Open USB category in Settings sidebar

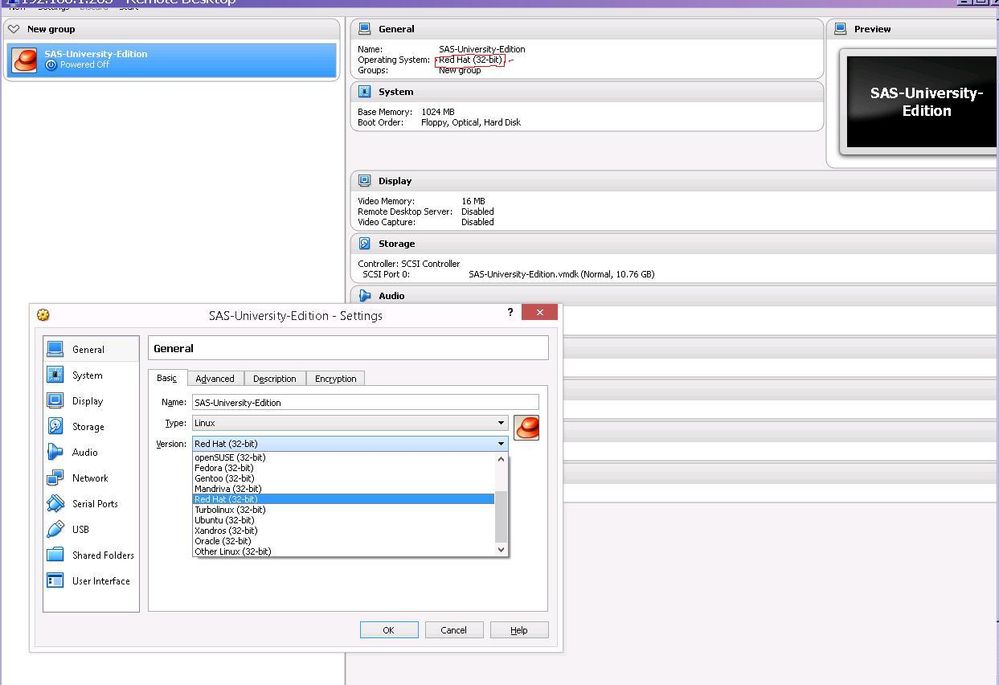tap(91, 529)
